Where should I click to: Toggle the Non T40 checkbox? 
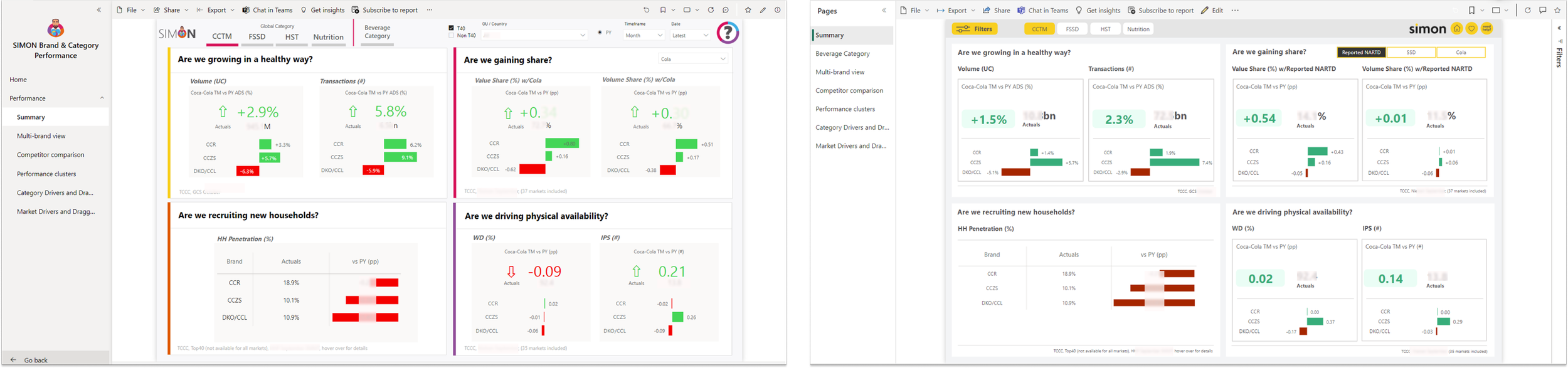click(x=452, y=36)
